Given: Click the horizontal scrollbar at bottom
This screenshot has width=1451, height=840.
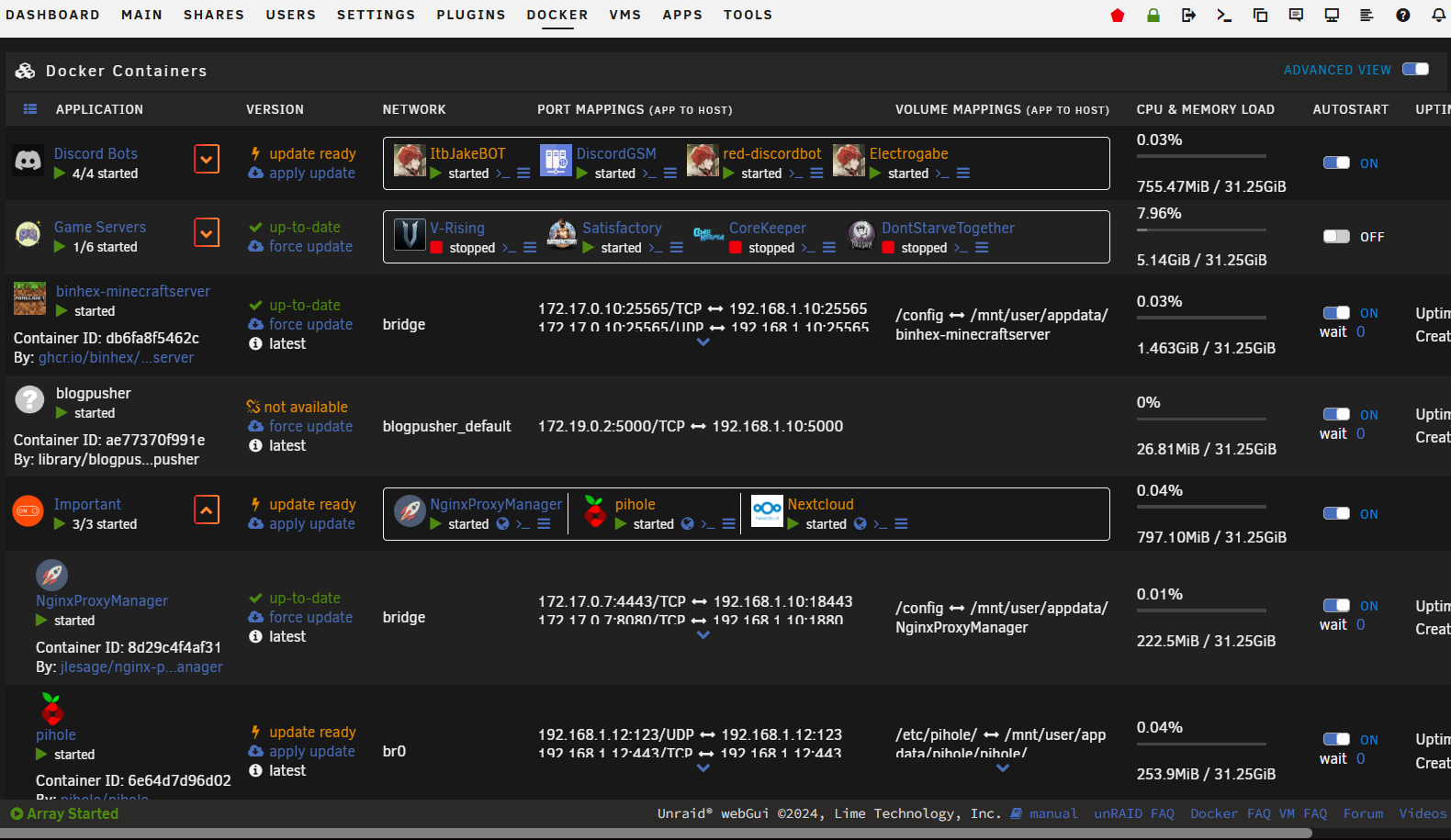Looking at the screenshot, I should click(656, 834).
